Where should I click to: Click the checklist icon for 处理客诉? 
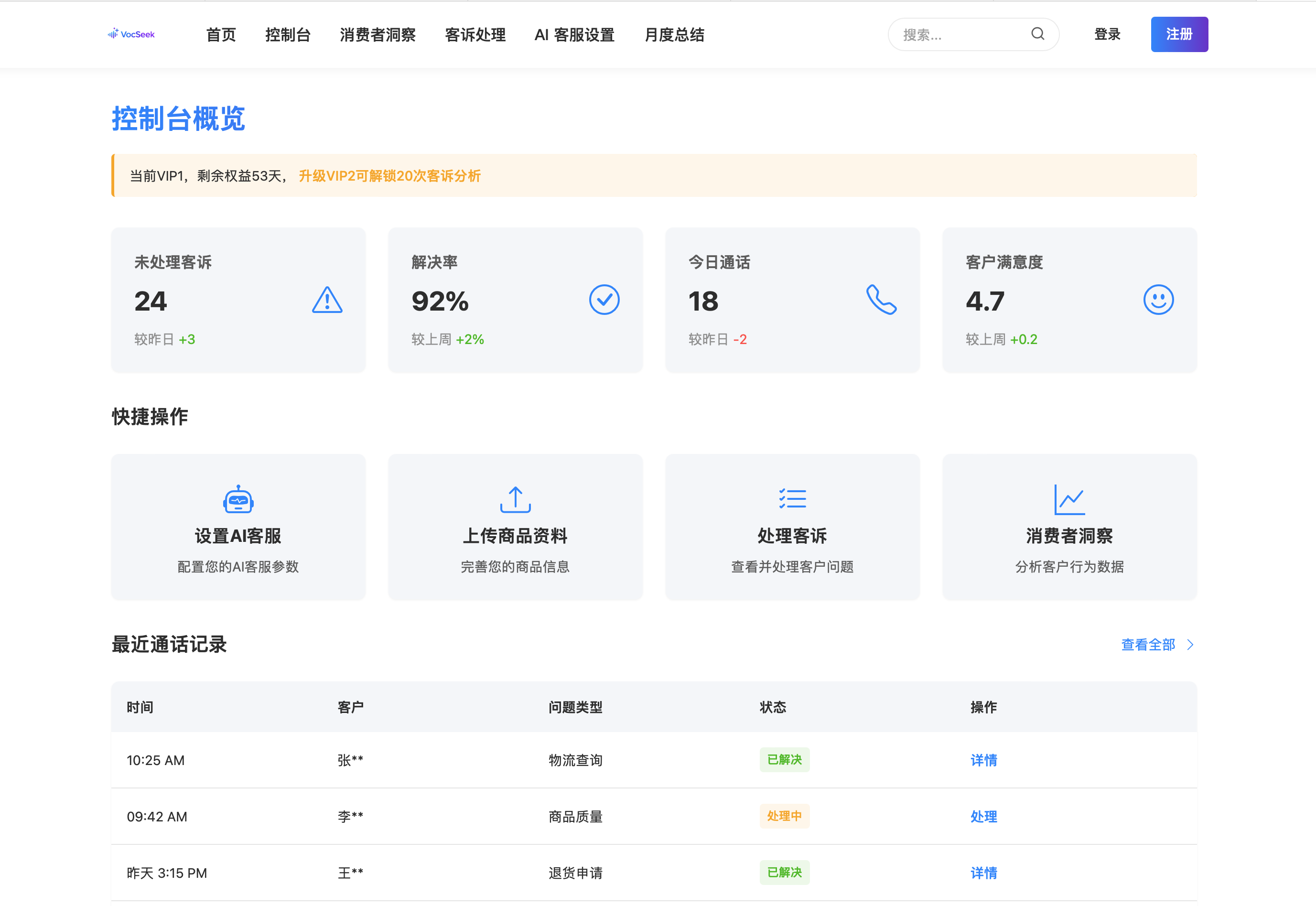(792, 498)
